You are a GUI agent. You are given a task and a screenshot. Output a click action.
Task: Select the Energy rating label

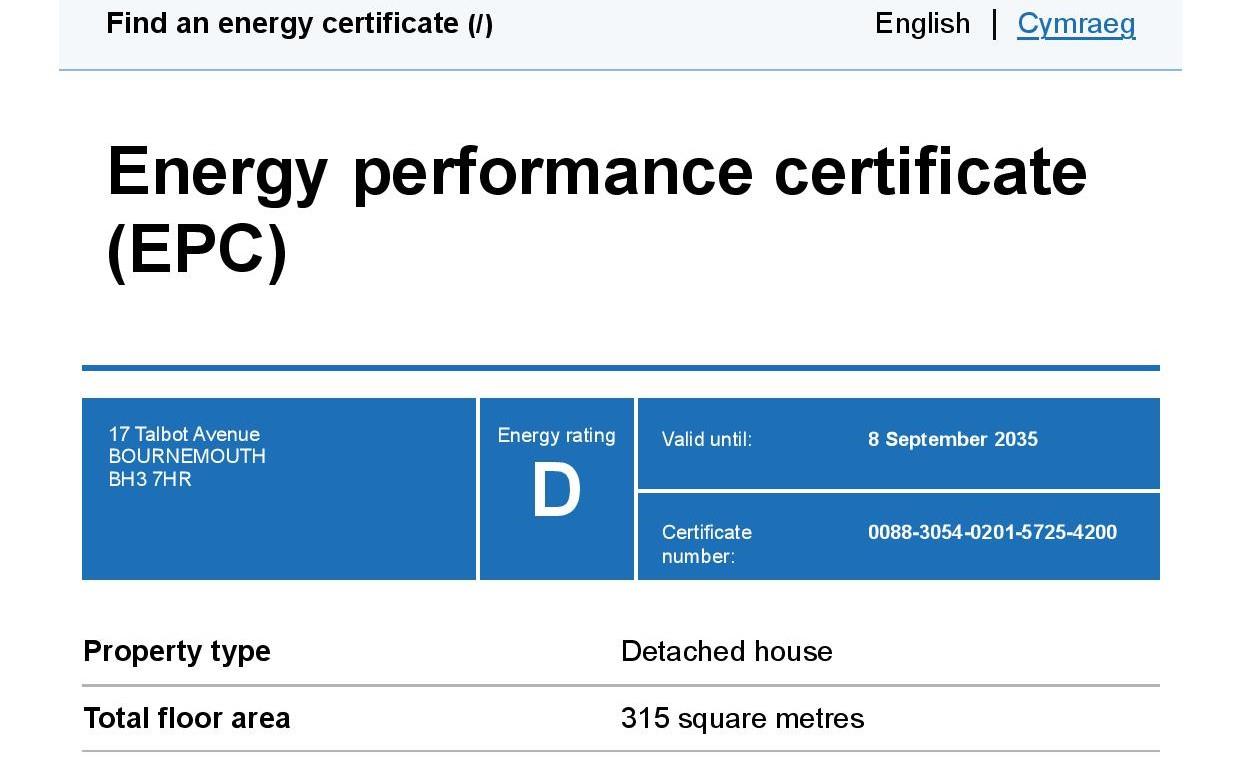point(556,435)
